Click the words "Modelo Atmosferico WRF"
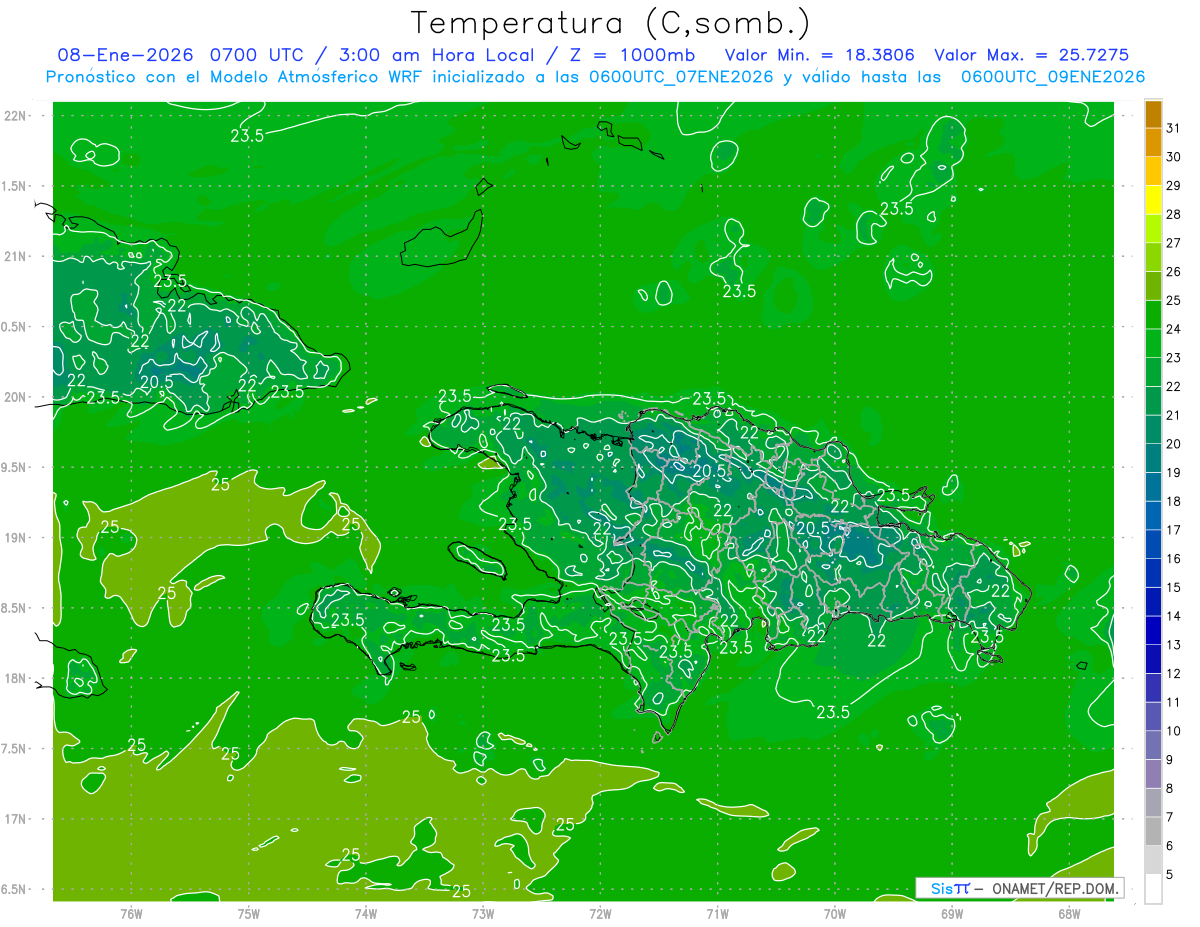1200x927 pixels. click(x=317, y=77)
